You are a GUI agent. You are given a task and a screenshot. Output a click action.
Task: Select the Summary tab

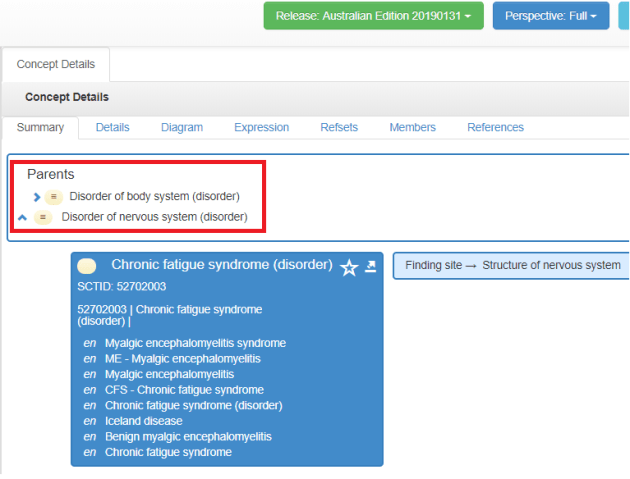click(x=40, y=128)
